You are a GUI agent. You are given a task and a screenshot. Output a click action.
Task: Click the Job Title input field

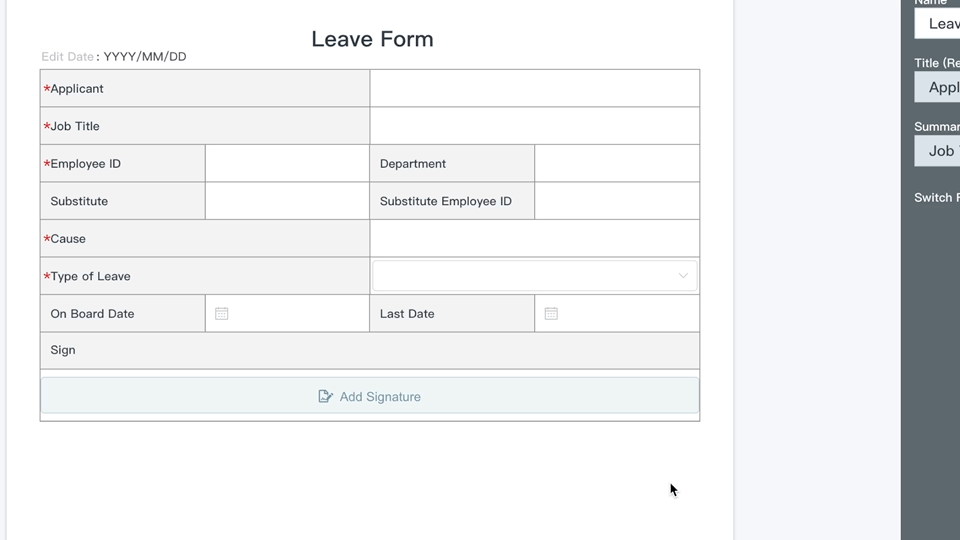534,126
